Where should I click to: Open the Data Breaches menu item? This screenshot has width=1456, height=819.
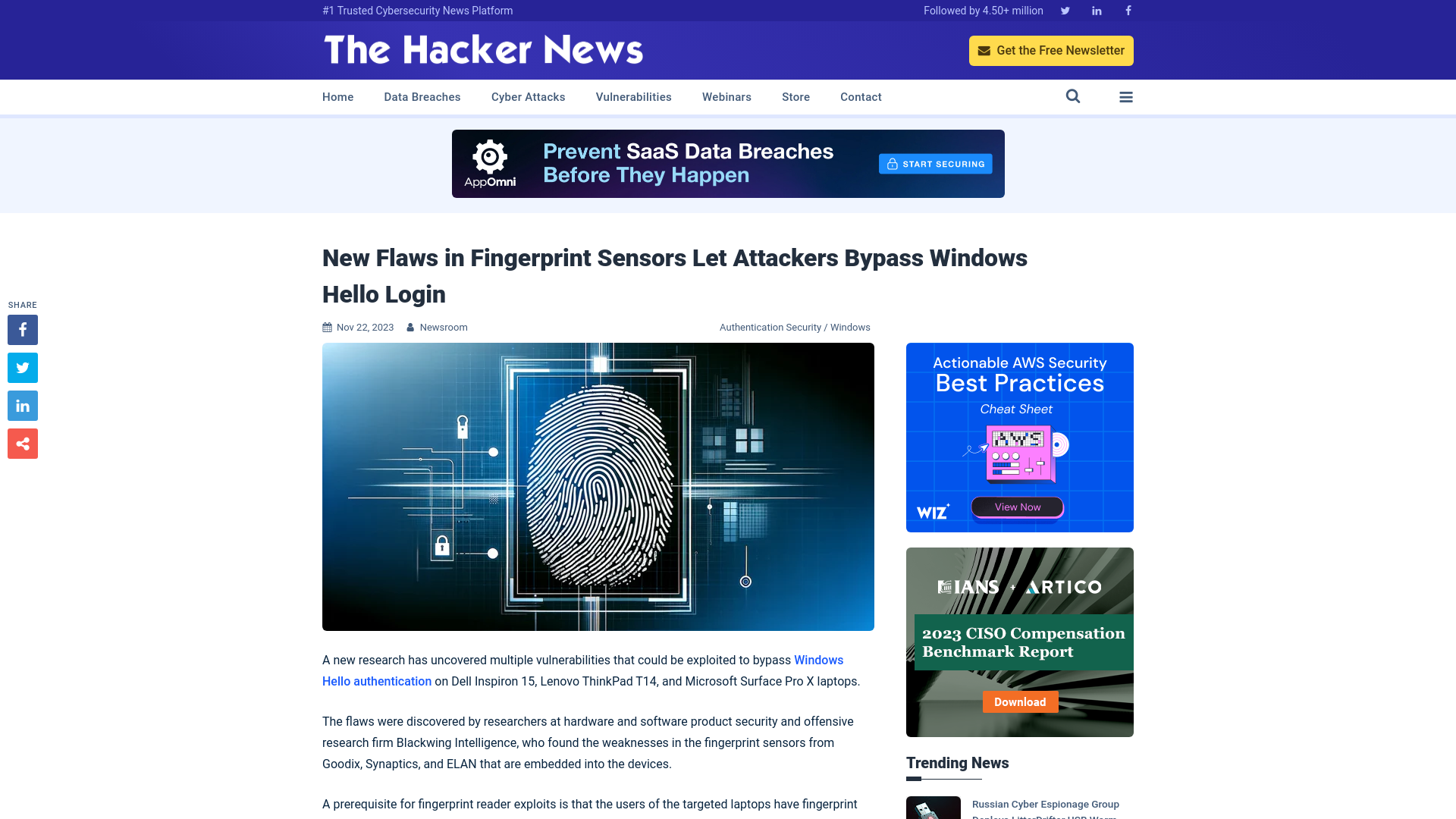pyautogui.click(x=422, y=96)
